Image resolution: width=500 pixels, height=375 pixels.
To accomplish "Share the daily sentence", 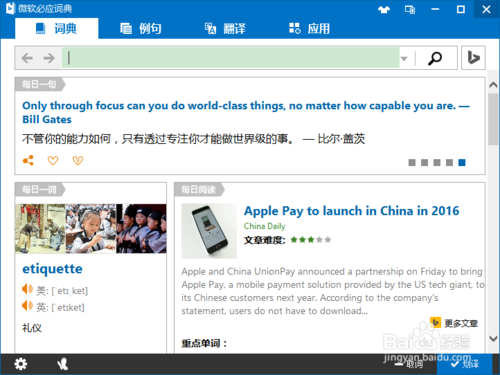I will point(28,160).
